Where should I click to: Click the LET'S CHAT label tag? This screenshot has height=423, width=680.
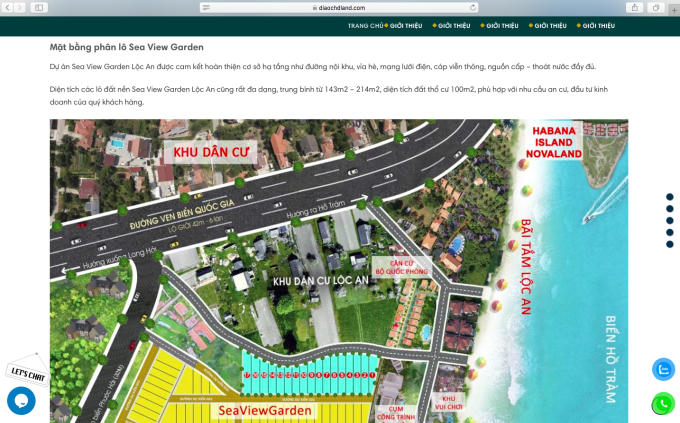[x=28, y=374]
